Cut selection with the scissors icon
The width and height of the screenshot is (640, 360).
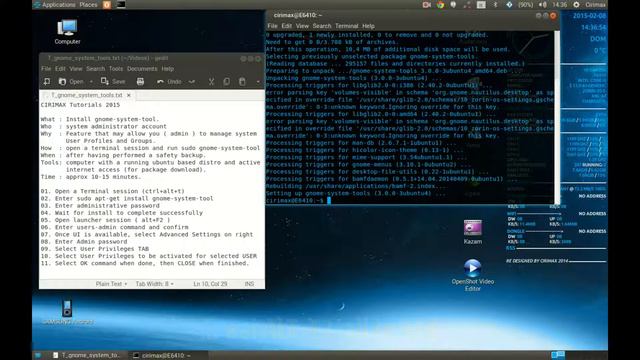click(211, 82)
